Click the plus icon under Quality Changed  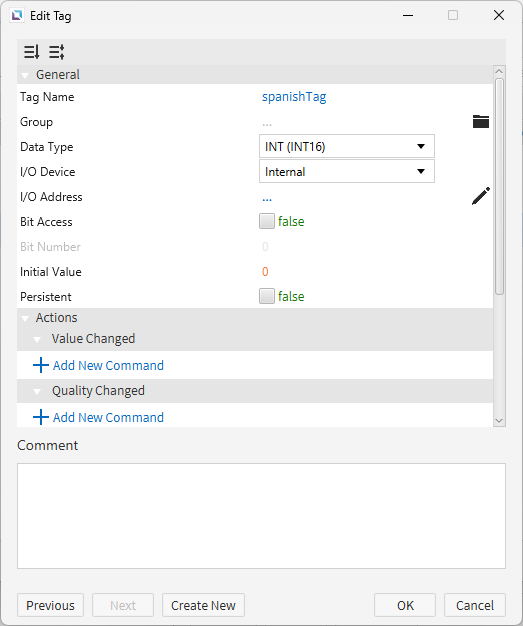(41, 417)
